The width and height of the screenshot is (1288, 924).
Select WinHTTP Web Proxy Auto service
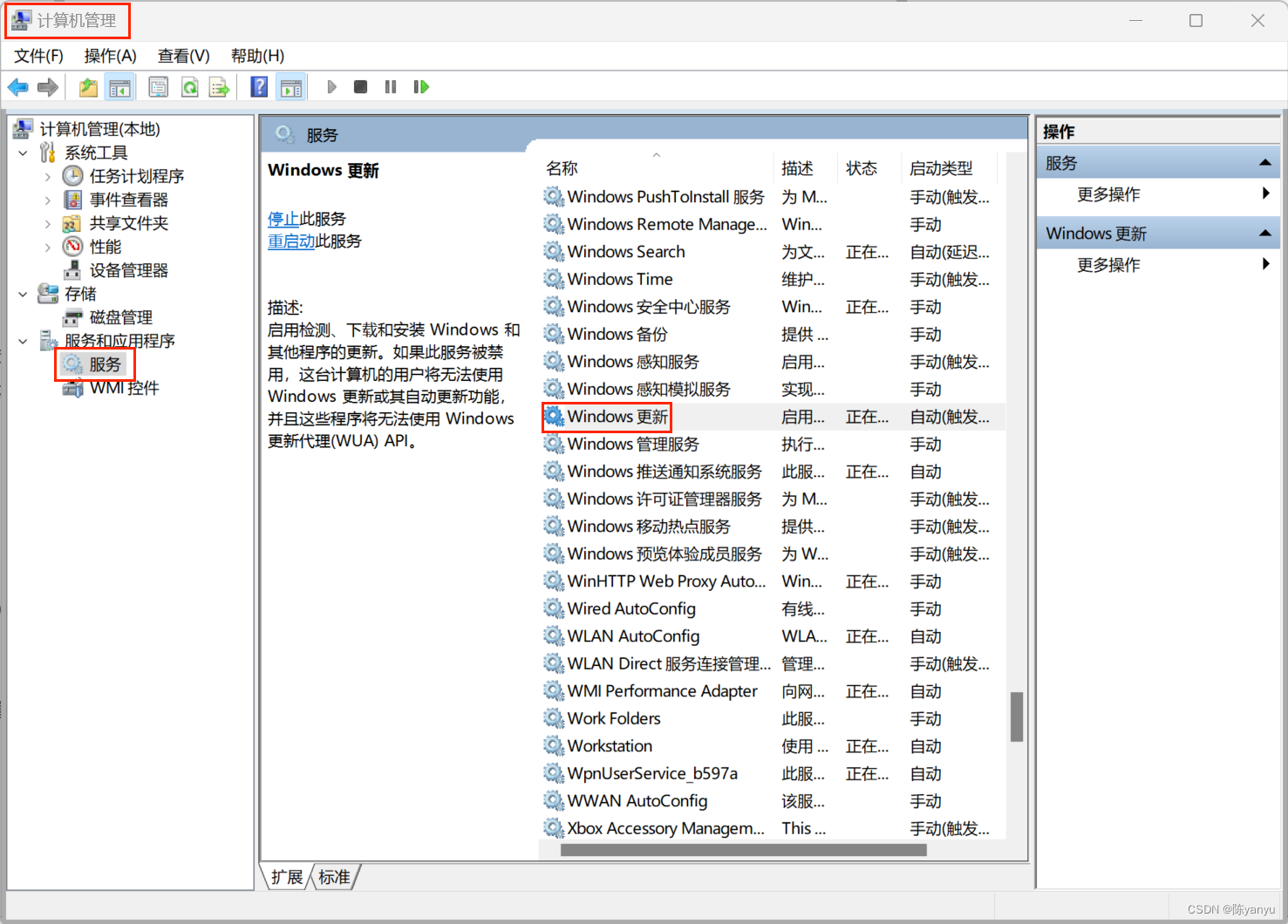click(x=773, y=581)
